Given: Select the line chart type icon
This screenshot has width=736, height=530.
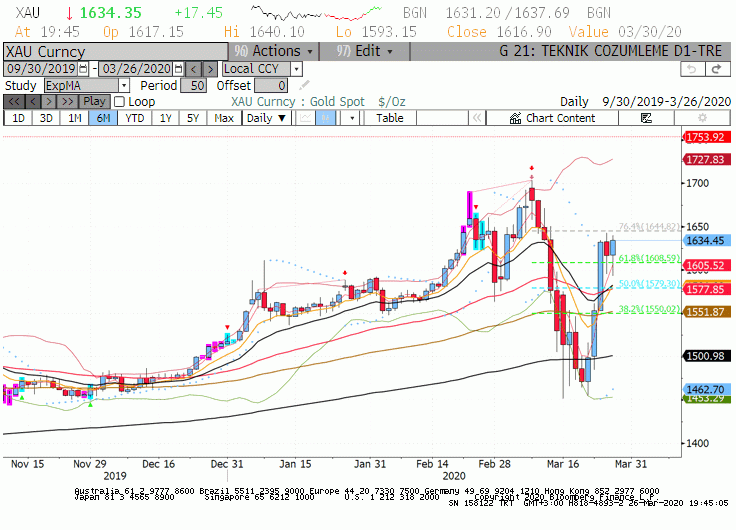Looking at the screenshot, I should [x=306, y=118].
